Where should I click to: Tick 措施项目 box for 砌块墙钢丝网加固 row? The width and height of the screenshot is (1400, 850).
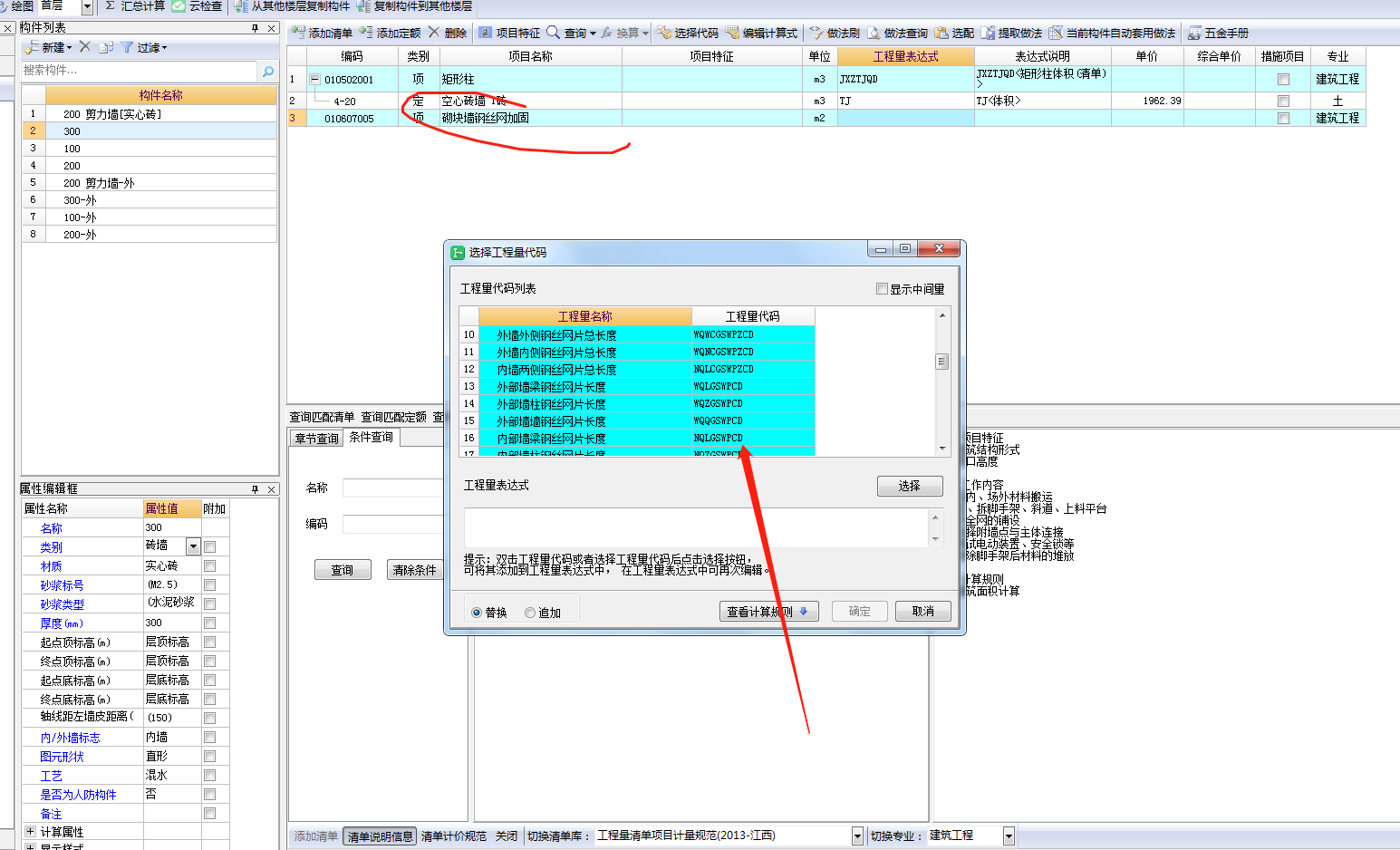[1283, 119]
